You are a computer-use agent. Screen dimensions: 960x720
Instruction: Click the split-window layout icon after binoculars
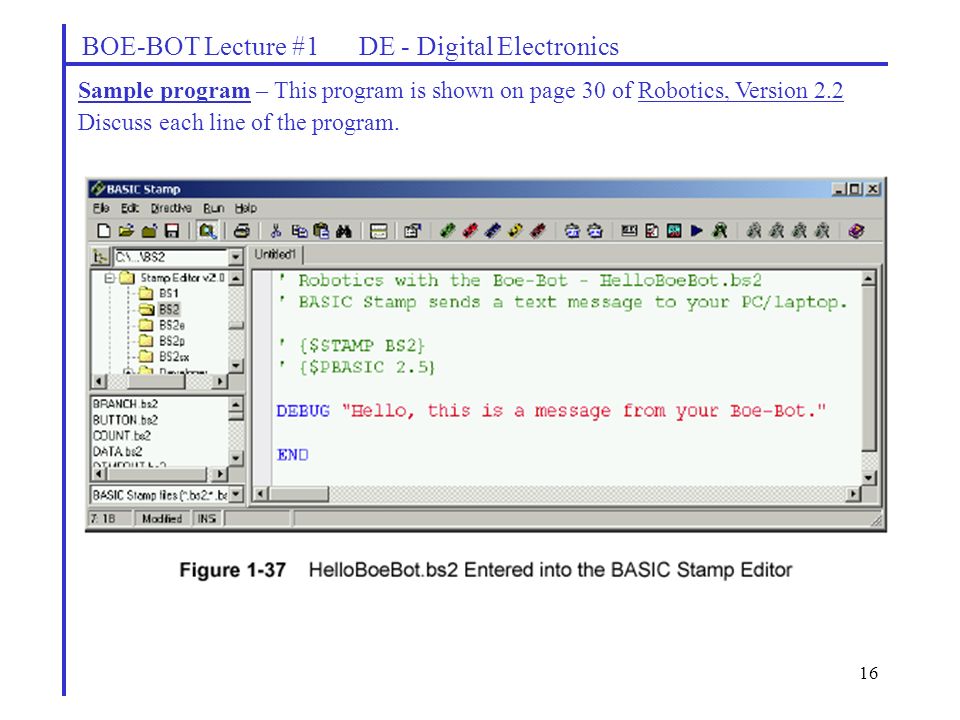coord(378,231)
